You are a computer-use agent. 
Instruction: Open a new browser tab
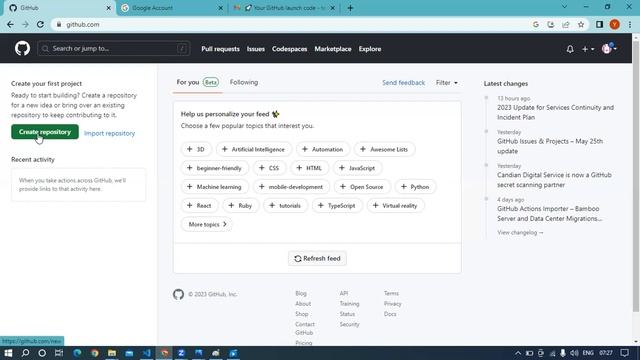(x=350, y=8)
